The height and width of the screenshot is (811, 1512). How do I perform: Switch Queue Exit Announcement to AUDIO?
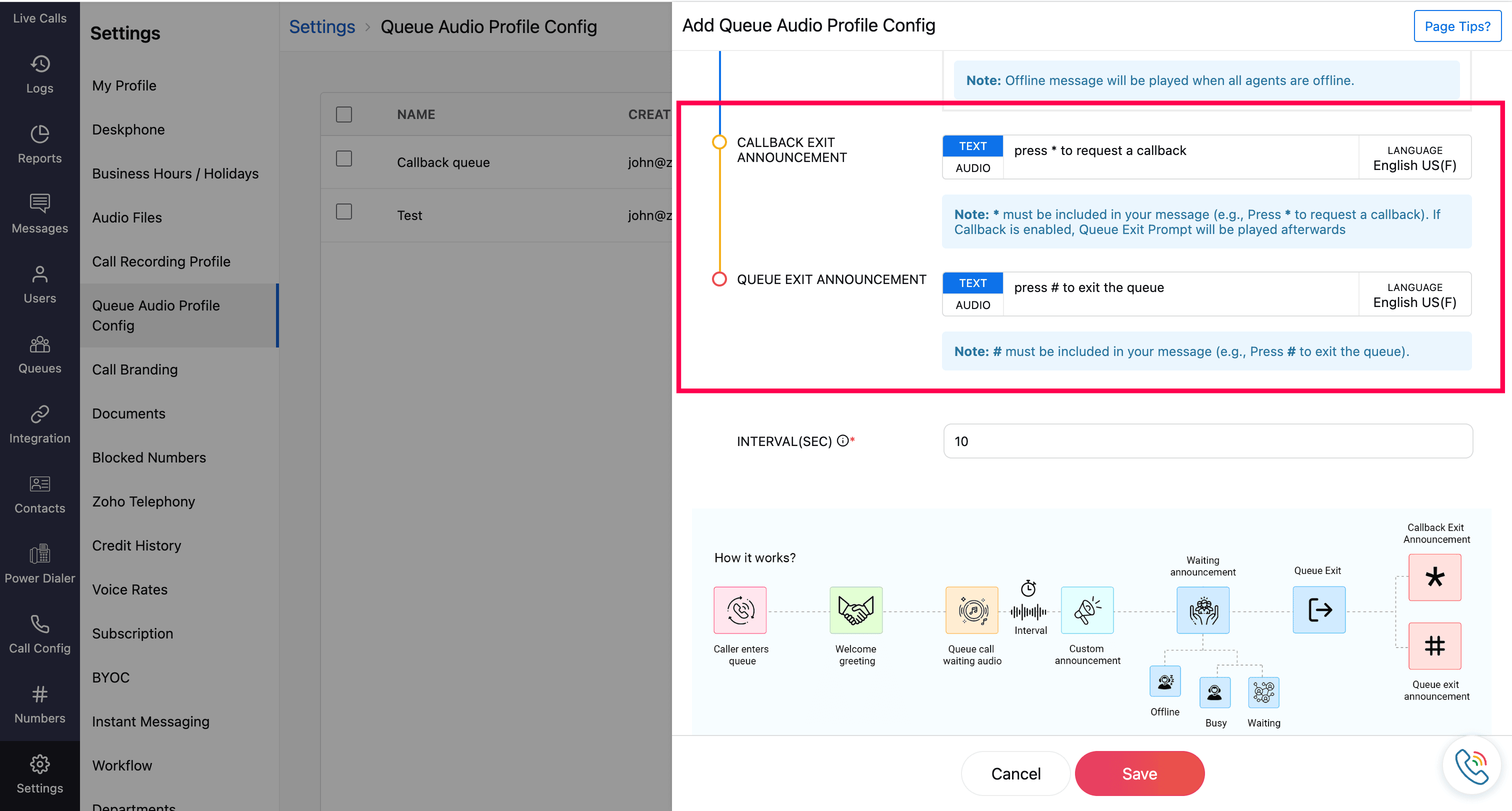[972, 305]
